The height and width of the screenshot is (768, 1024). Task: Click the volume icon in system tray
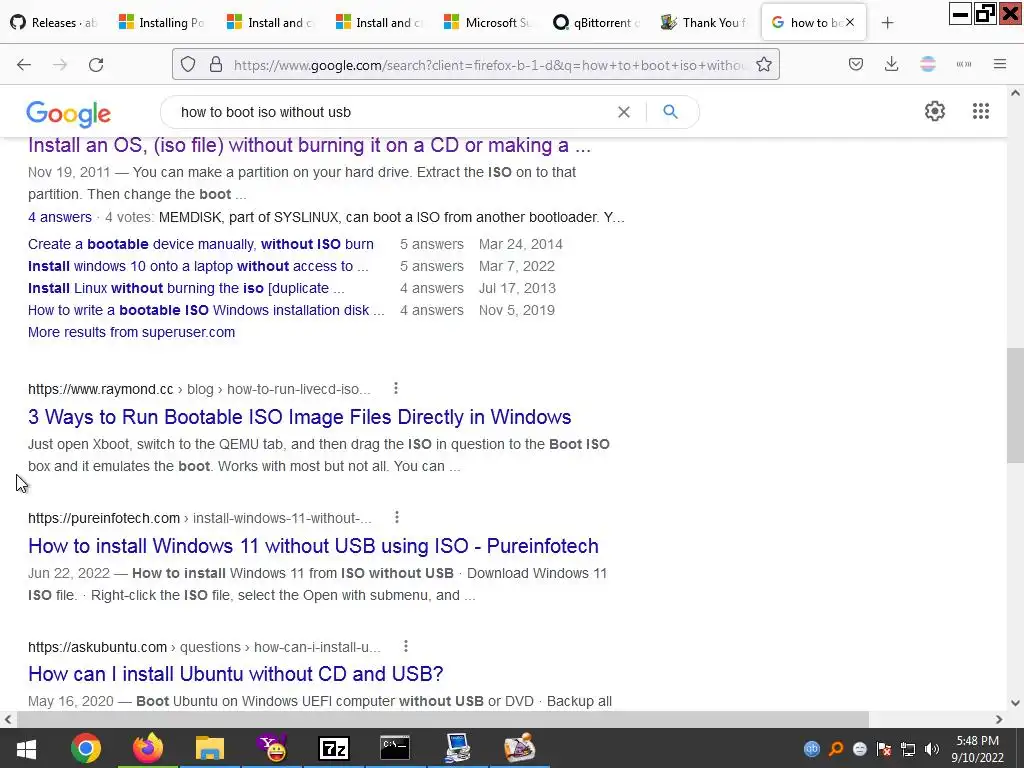(x=932, y=749)
